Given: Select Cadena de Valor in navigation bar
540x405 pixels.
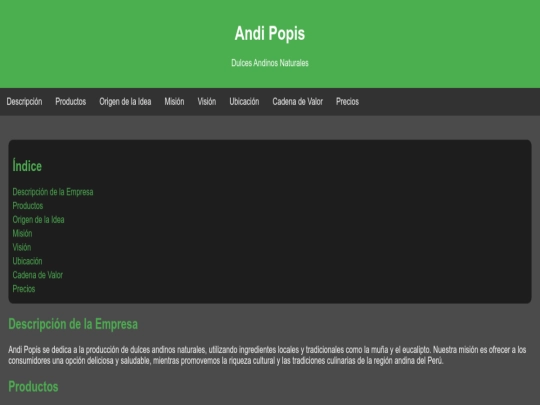Looking at the screenshot, I should coord(298,102).
